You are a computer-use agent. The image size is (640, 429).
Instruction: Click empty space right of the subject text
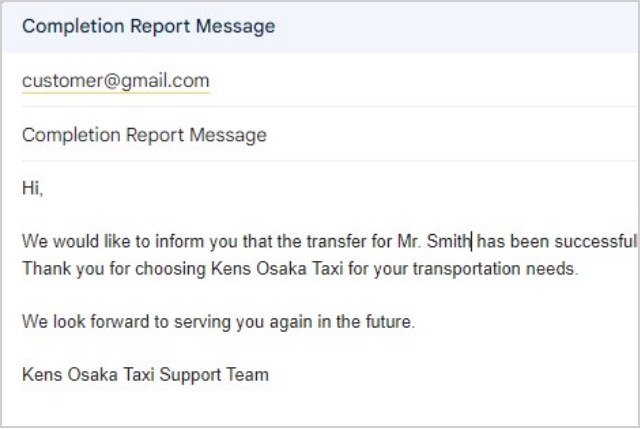click(x=450, y=134)
